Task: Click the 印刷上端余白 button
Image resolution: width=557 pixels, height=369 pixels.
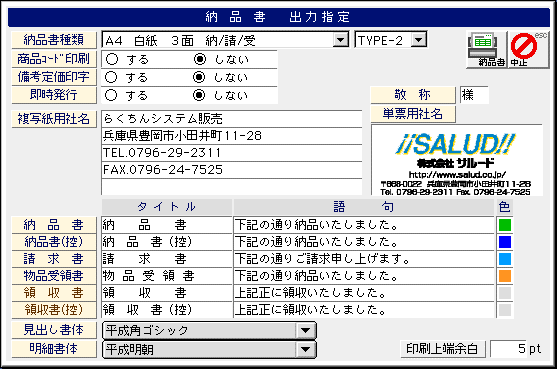Action: click(443, 349)
